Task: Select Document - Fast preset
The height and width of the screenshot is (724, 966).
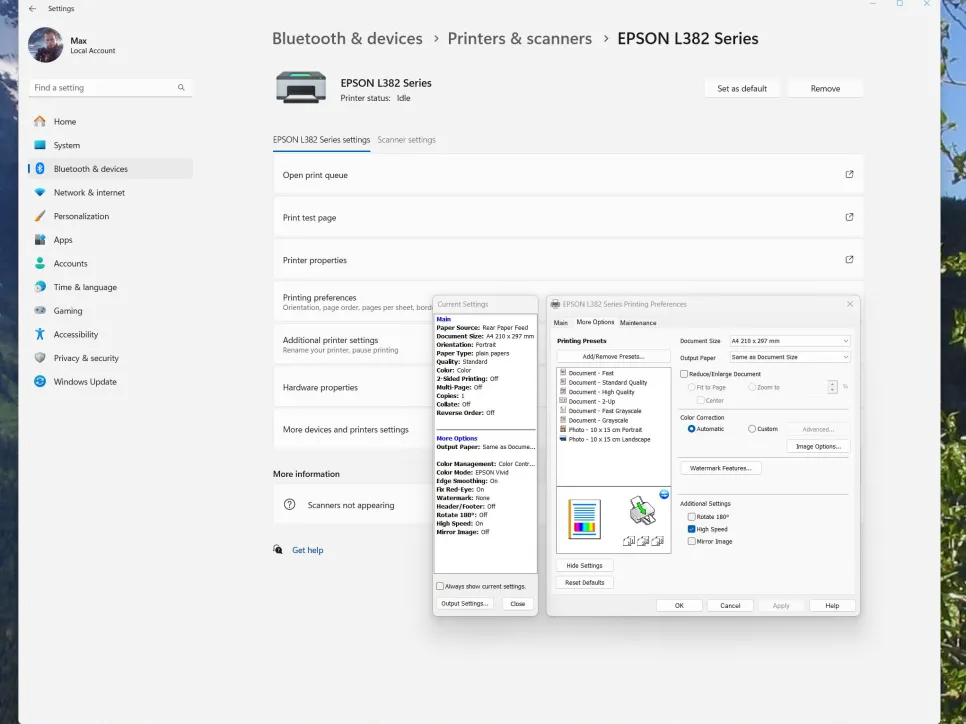Action: point(591,373)
